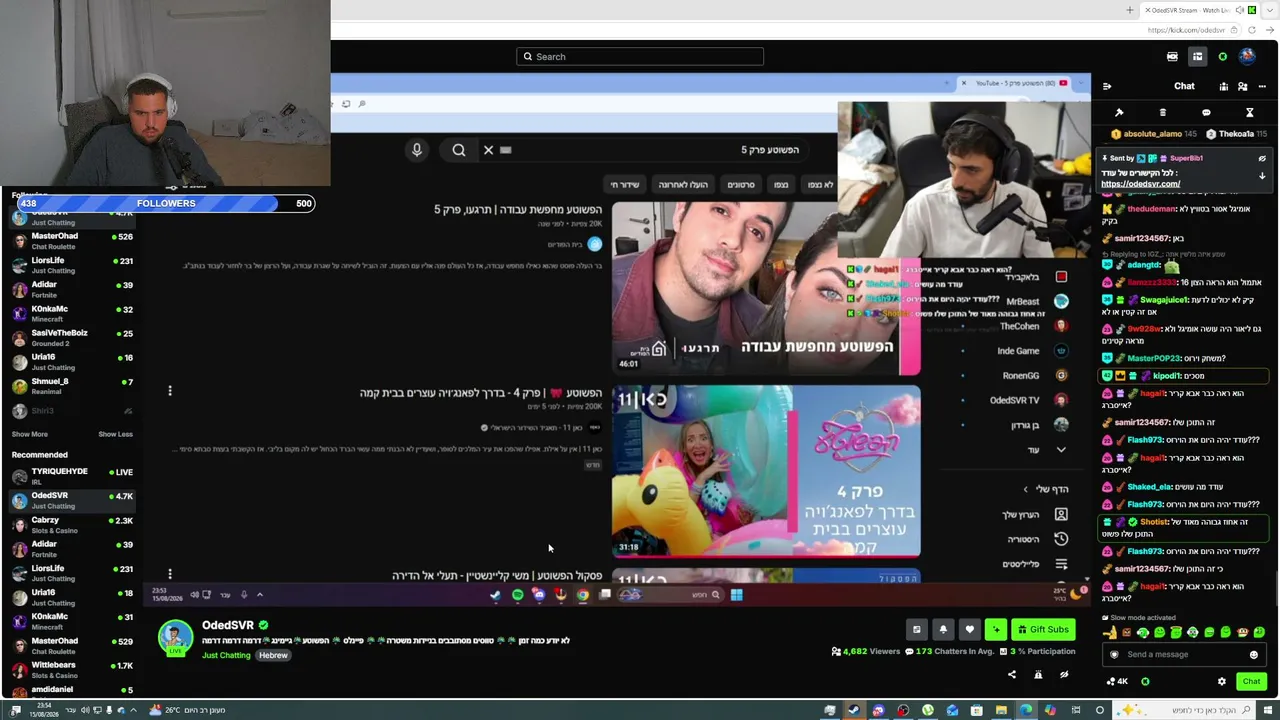This screenshot has width=1280, height=720.
Task: Open the clips icon in Kick header
Action: click(1172, 57)
